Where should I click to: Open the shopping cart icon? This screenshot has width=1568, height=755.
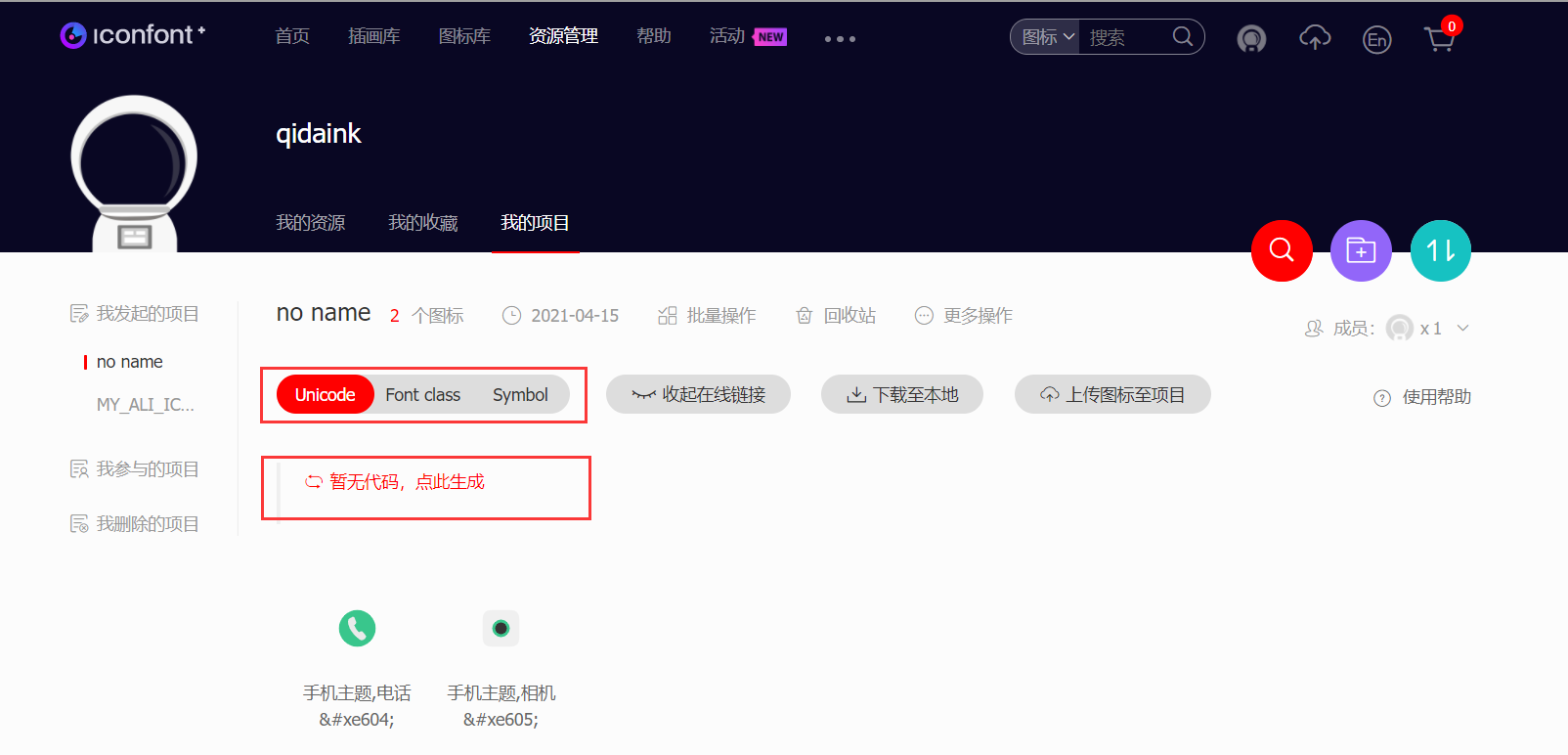[1440, 39]
